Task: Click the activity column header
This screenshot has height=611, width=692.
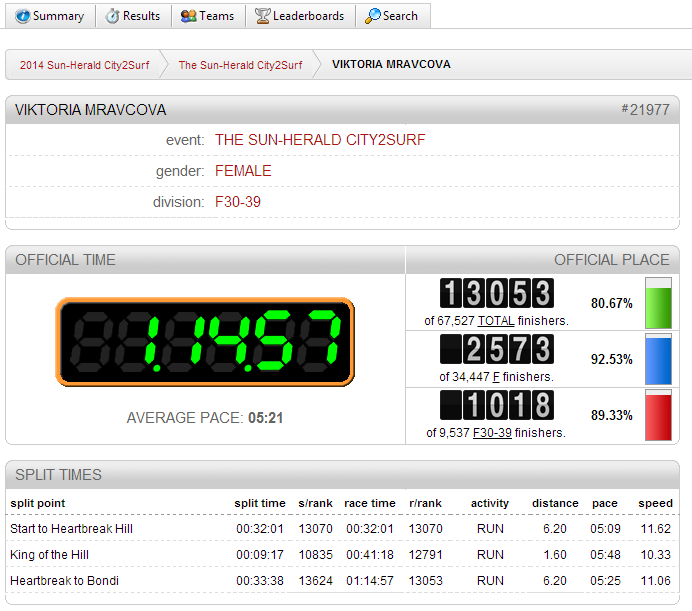Action: point(489,503)
